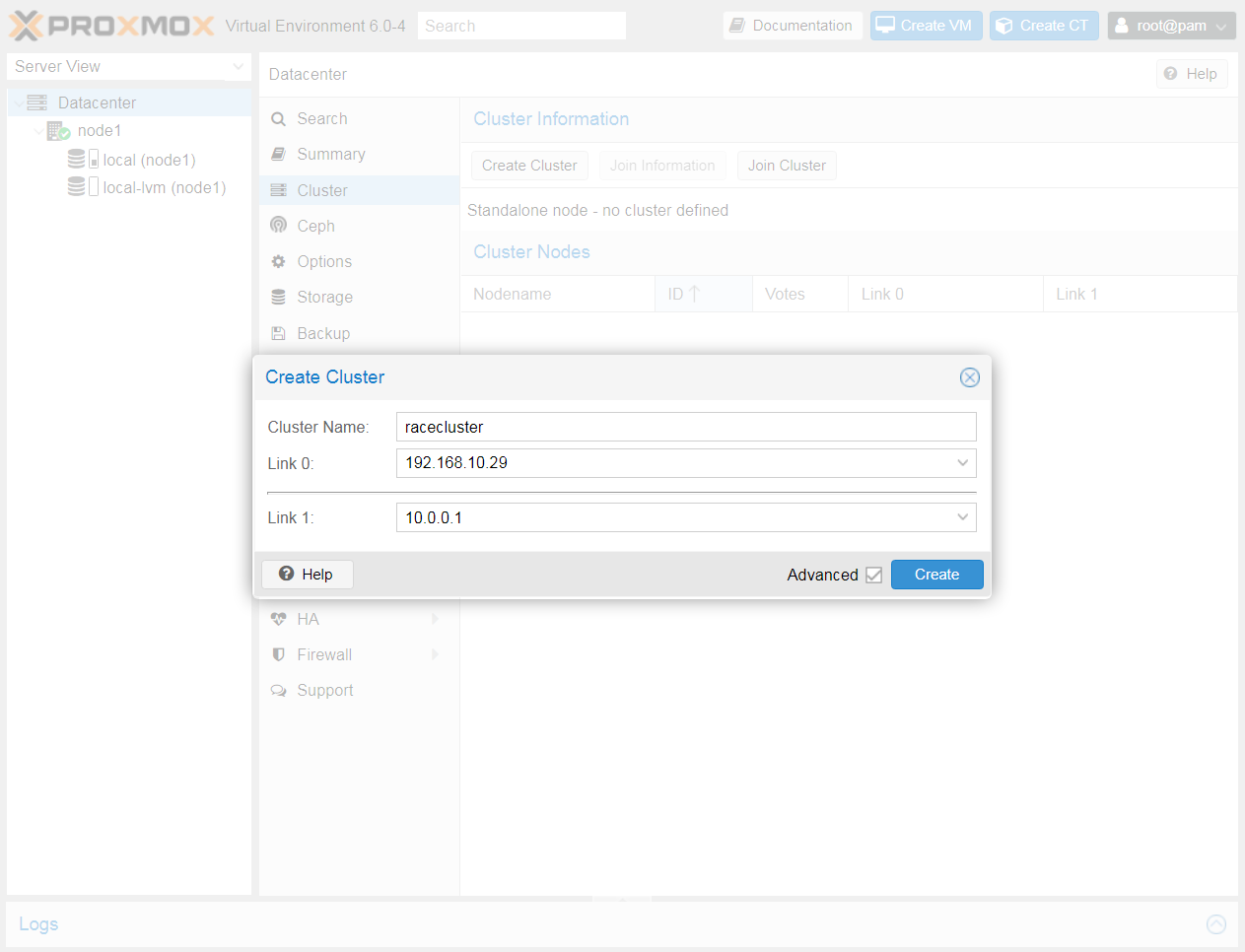Close the Create Cluster dialog
1245x952 pixels.
click(970, 377)
